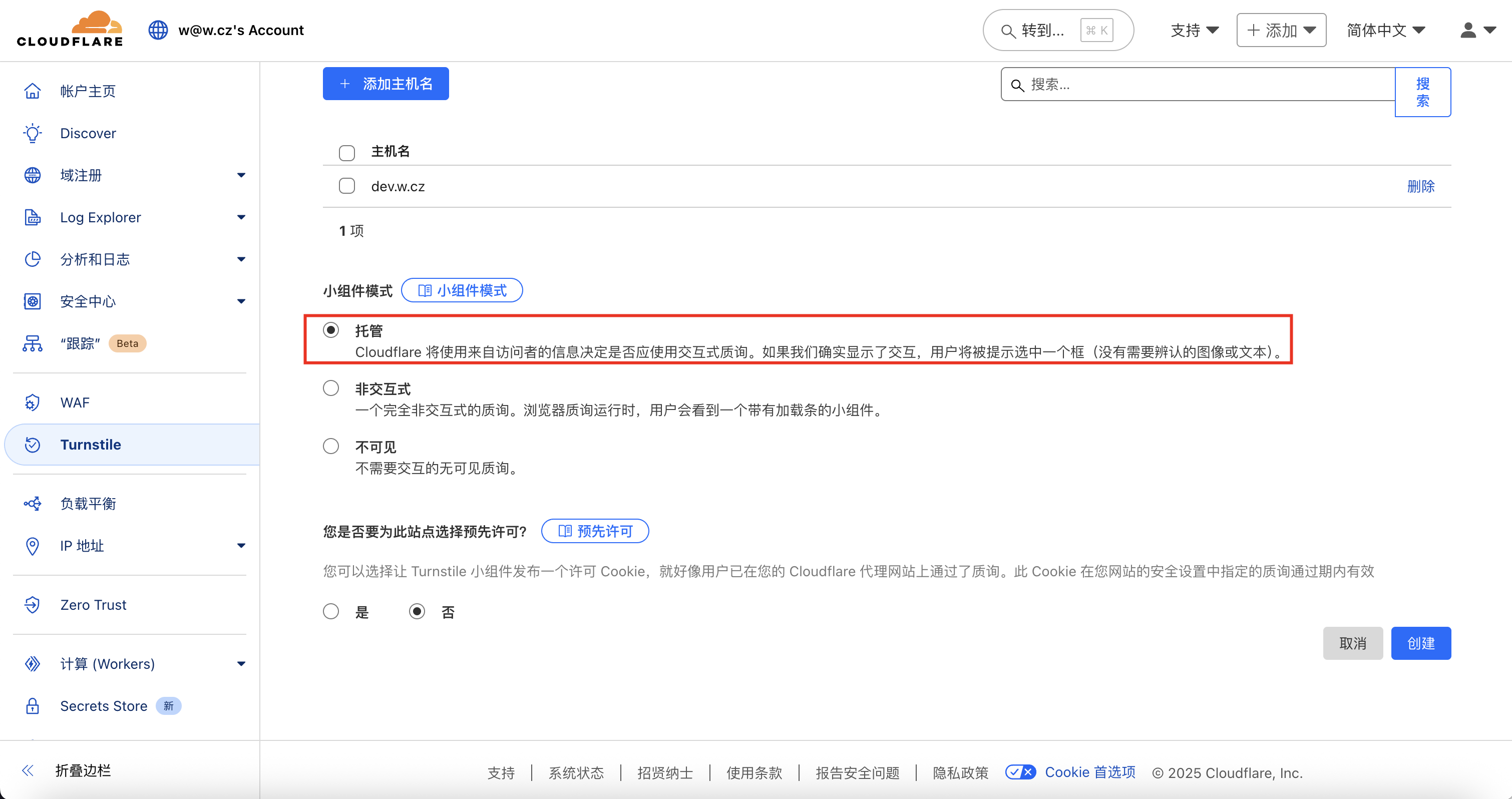Click the Discover lightbulb icon
Screen dimensions: 1512x799
point(32,133)
